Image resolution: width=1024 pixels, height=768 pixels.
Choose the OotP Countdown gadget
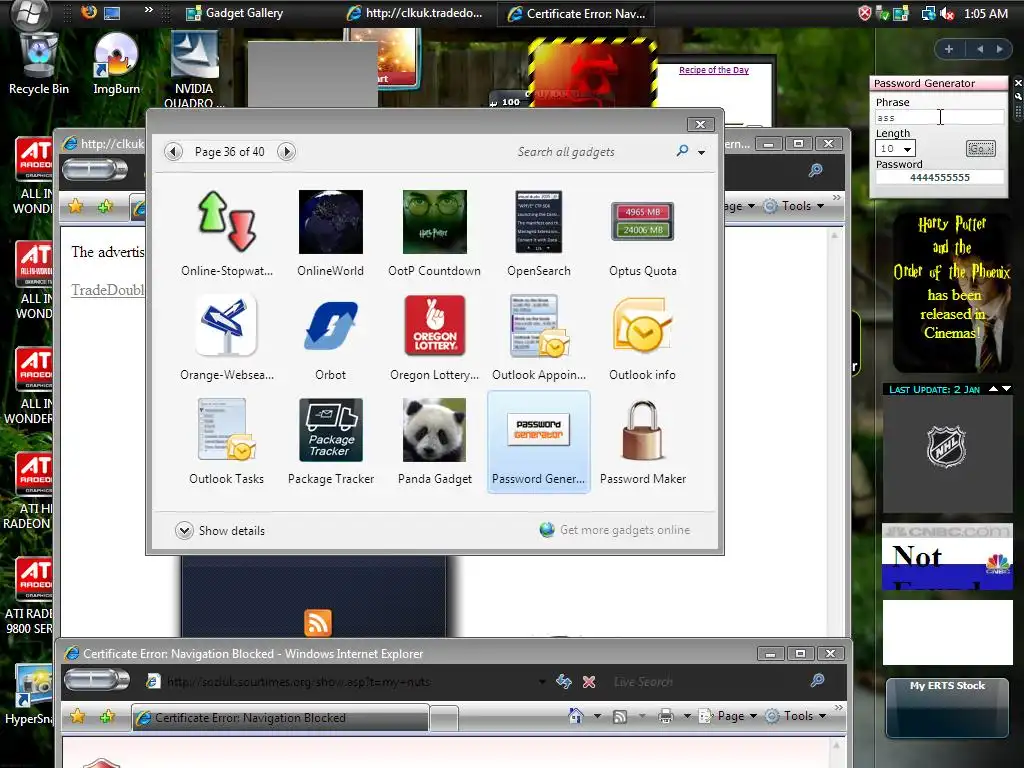pos(434,222)
